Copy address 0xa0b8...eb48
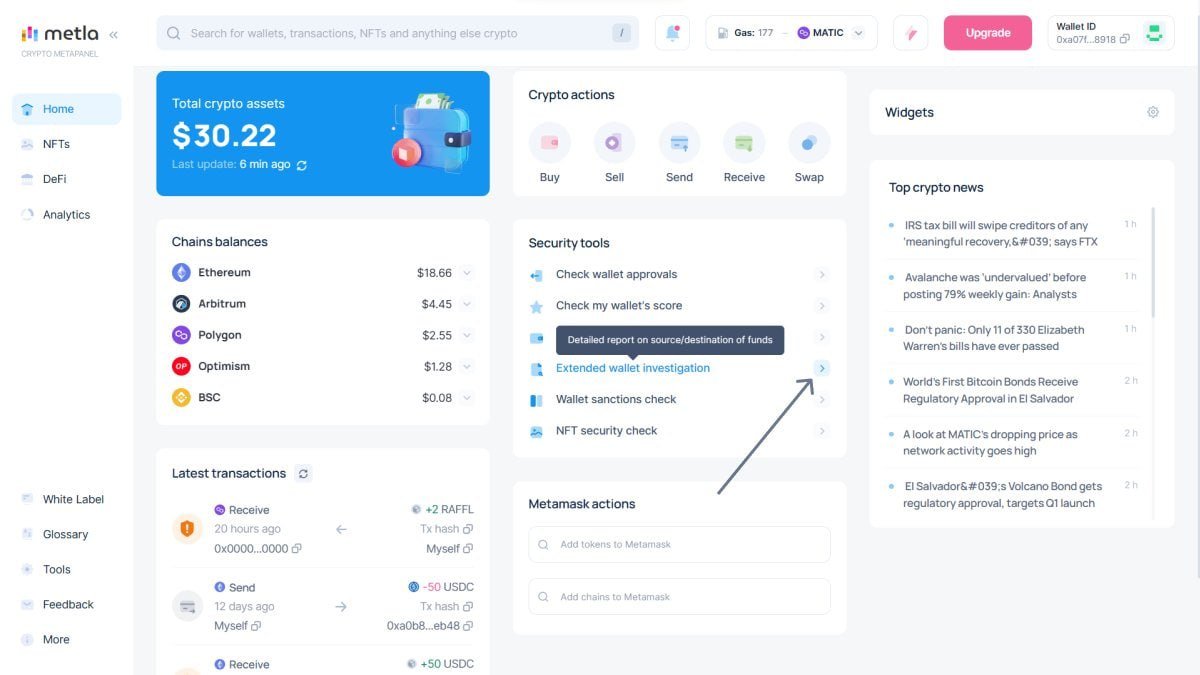Viewport: 1200px width, 675px height. coord(468,626)
